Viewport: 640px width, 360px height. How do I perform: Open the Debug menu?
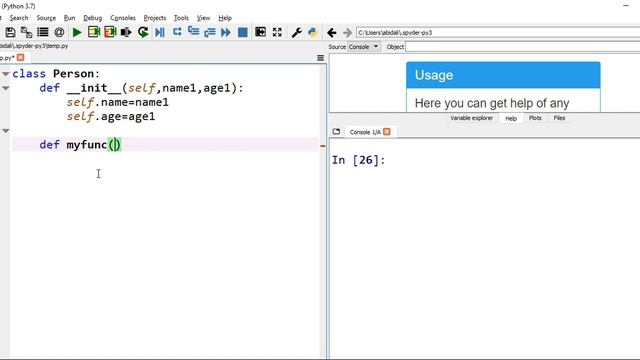(x=93, y=18)
